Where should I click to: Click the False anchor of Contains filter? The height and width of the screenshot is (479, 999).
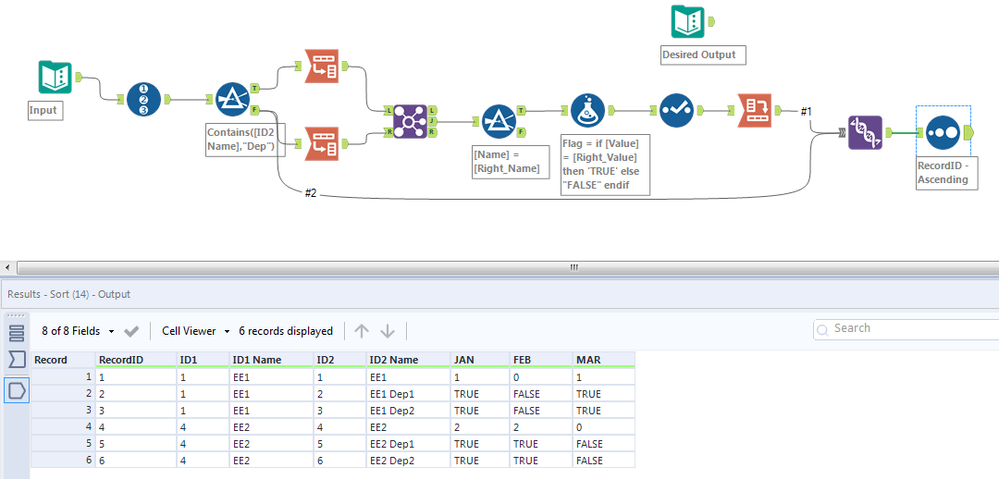click(x=255, y=110)
